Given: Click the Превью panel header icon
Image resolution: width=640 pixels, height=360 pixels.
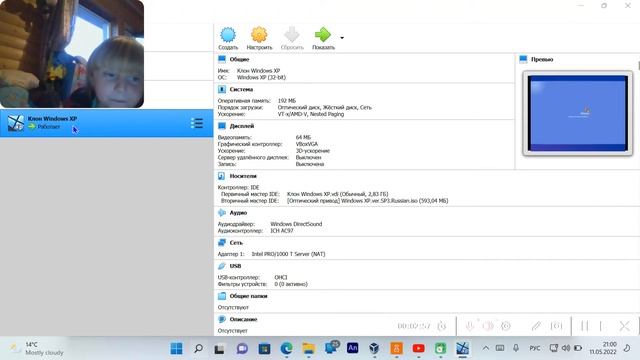Looking at the screenshot, I should [523, 59].
